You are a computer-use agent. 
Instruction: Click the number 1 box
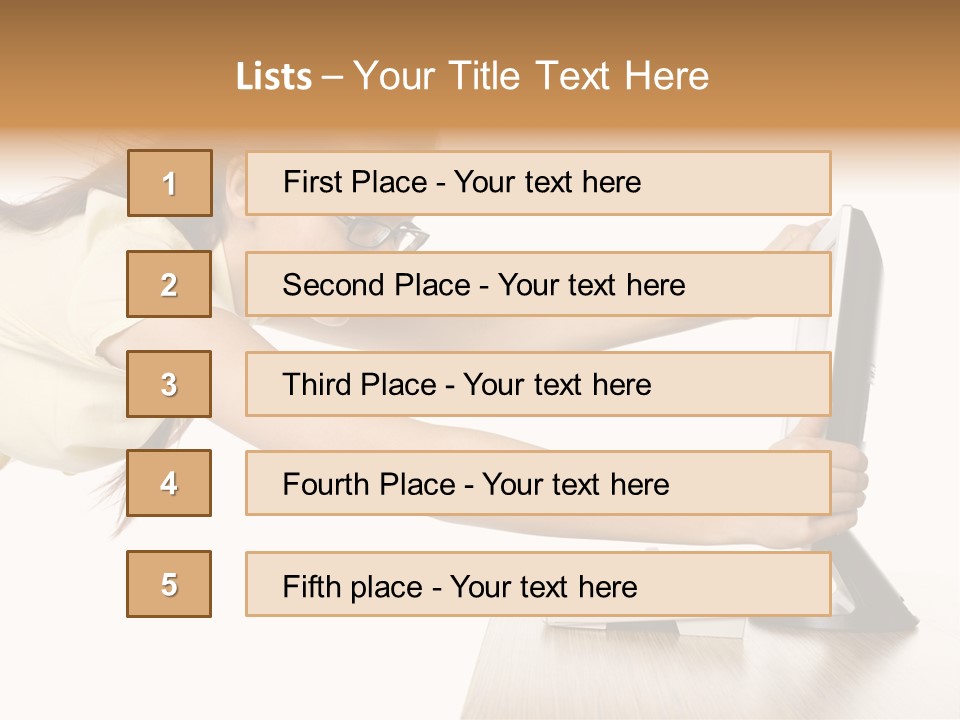[x=170, y=183]
